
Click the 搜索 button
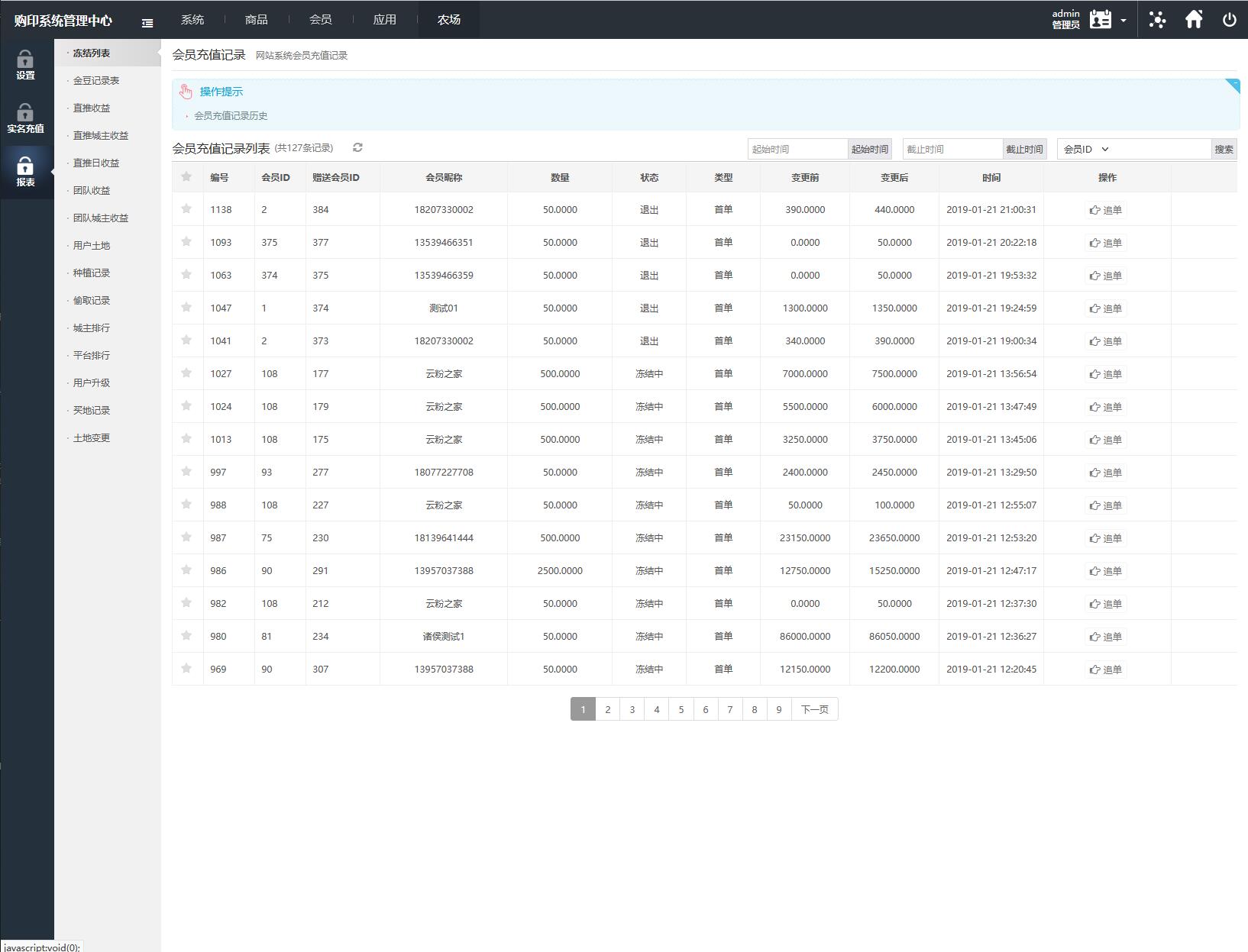[1224, 150]
